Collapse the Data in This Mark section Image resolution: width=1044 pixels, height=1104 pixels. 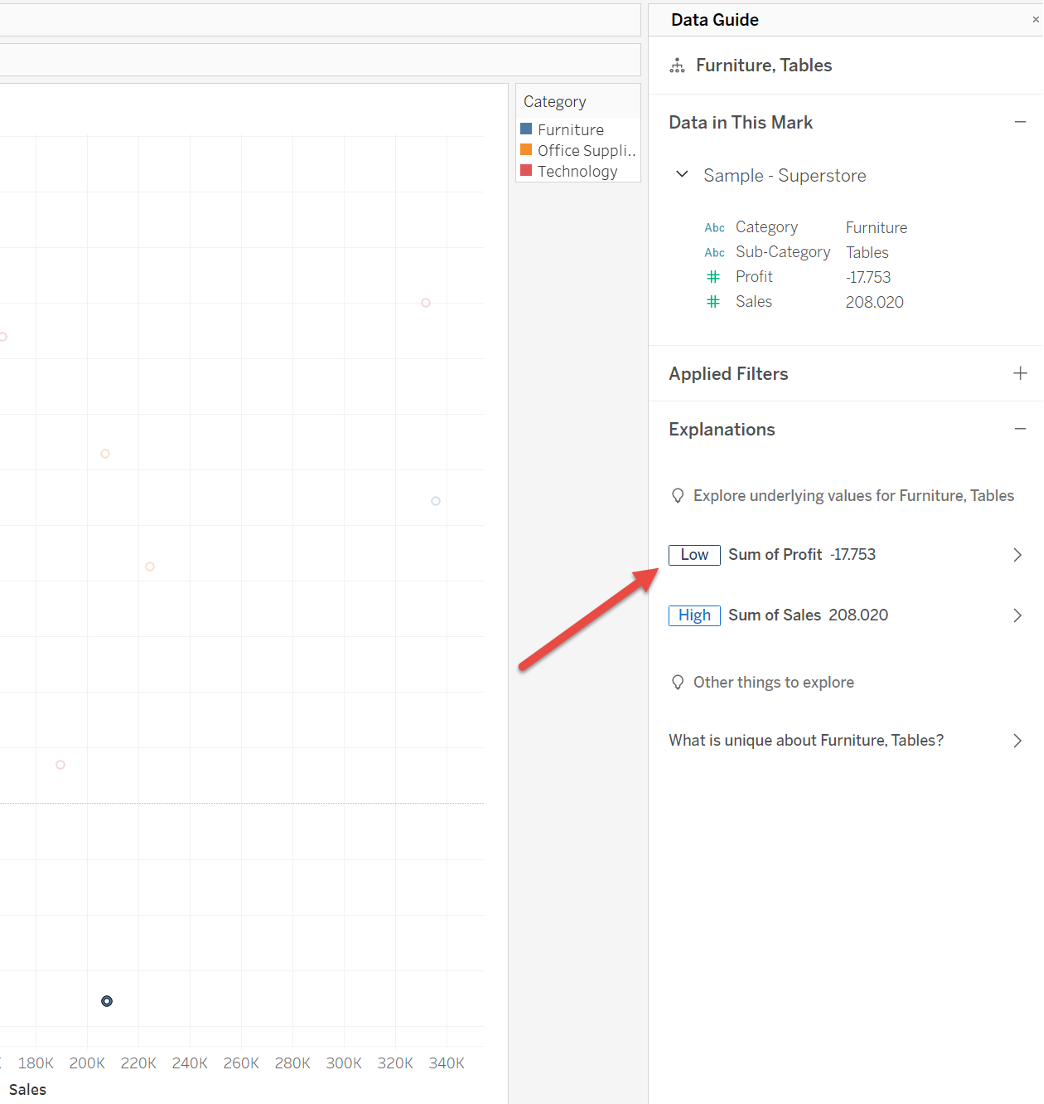(x=1019, y=122)
